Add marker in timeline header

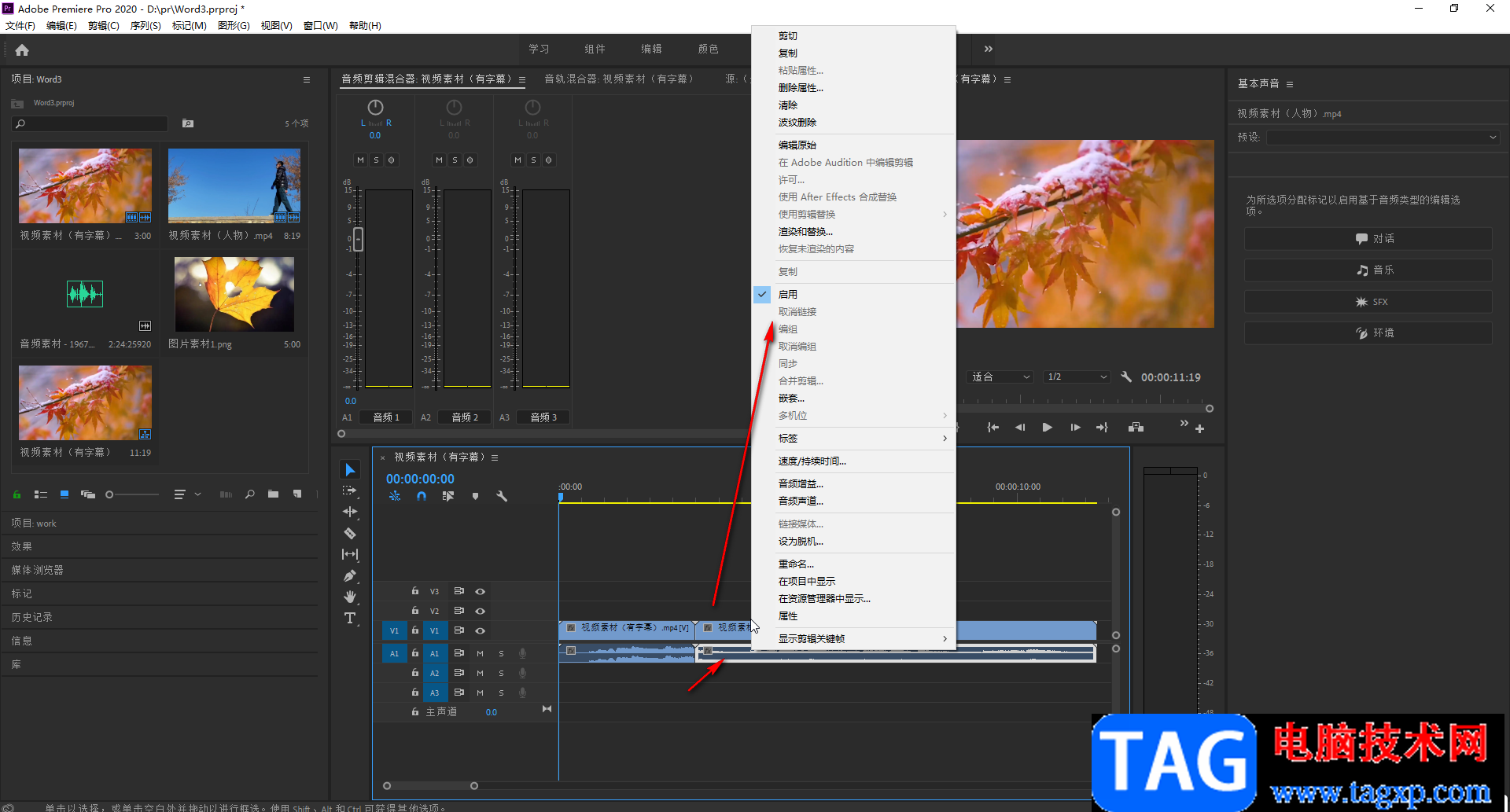tap(475, 497)
